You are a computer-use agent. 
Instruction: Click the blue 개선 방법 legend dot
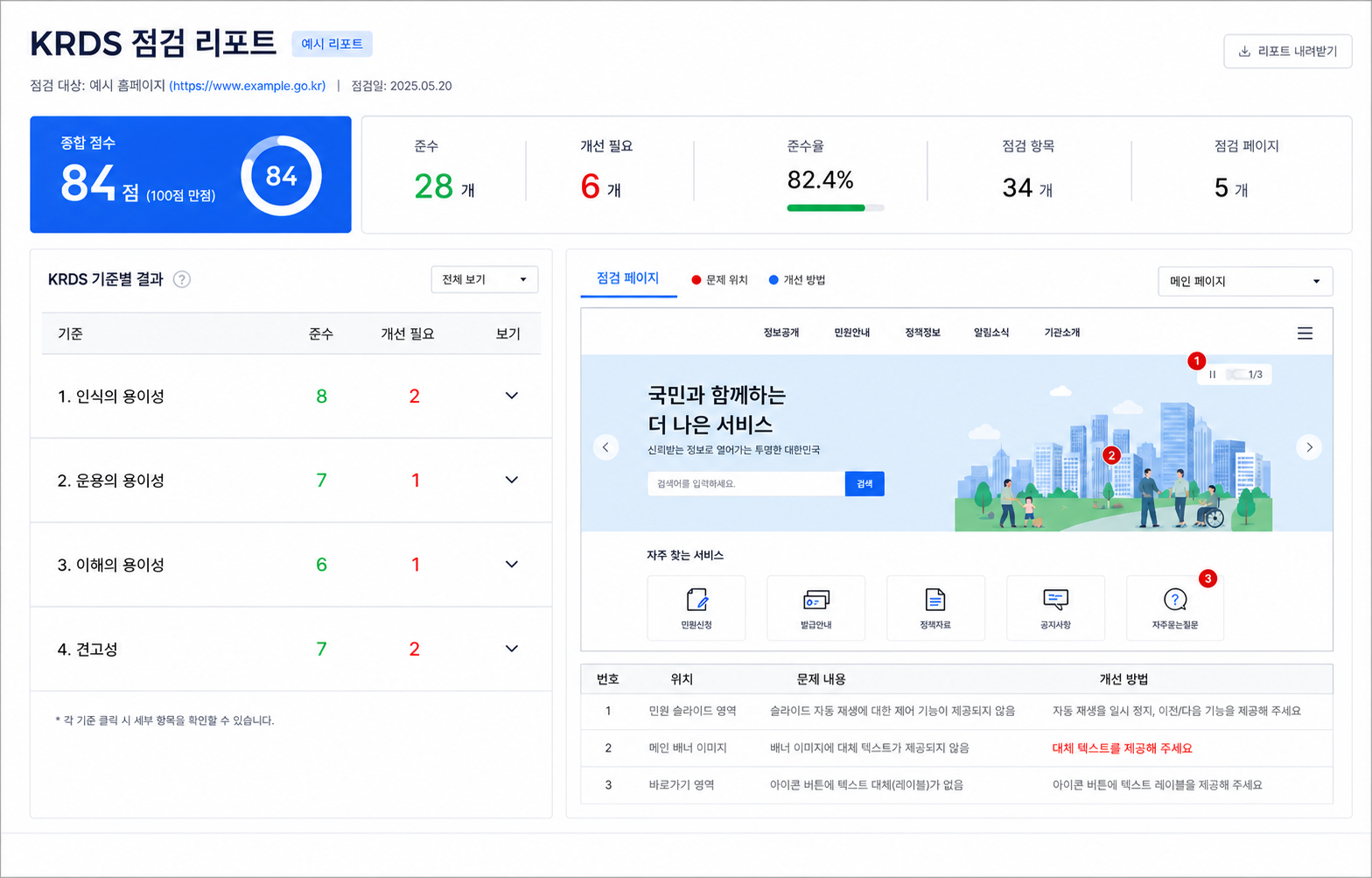(x=773, y=280)
